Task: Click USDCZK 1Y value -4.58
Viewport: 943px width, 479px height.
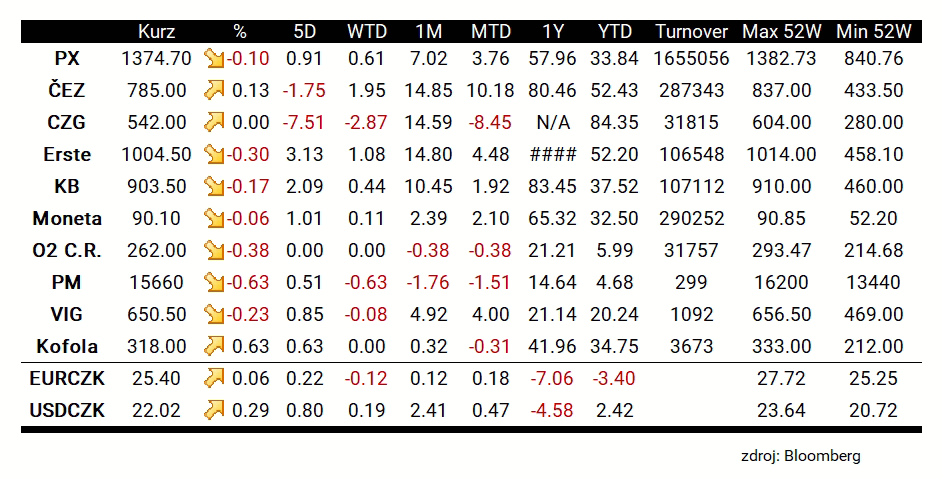Action: (x=552, y=410)
